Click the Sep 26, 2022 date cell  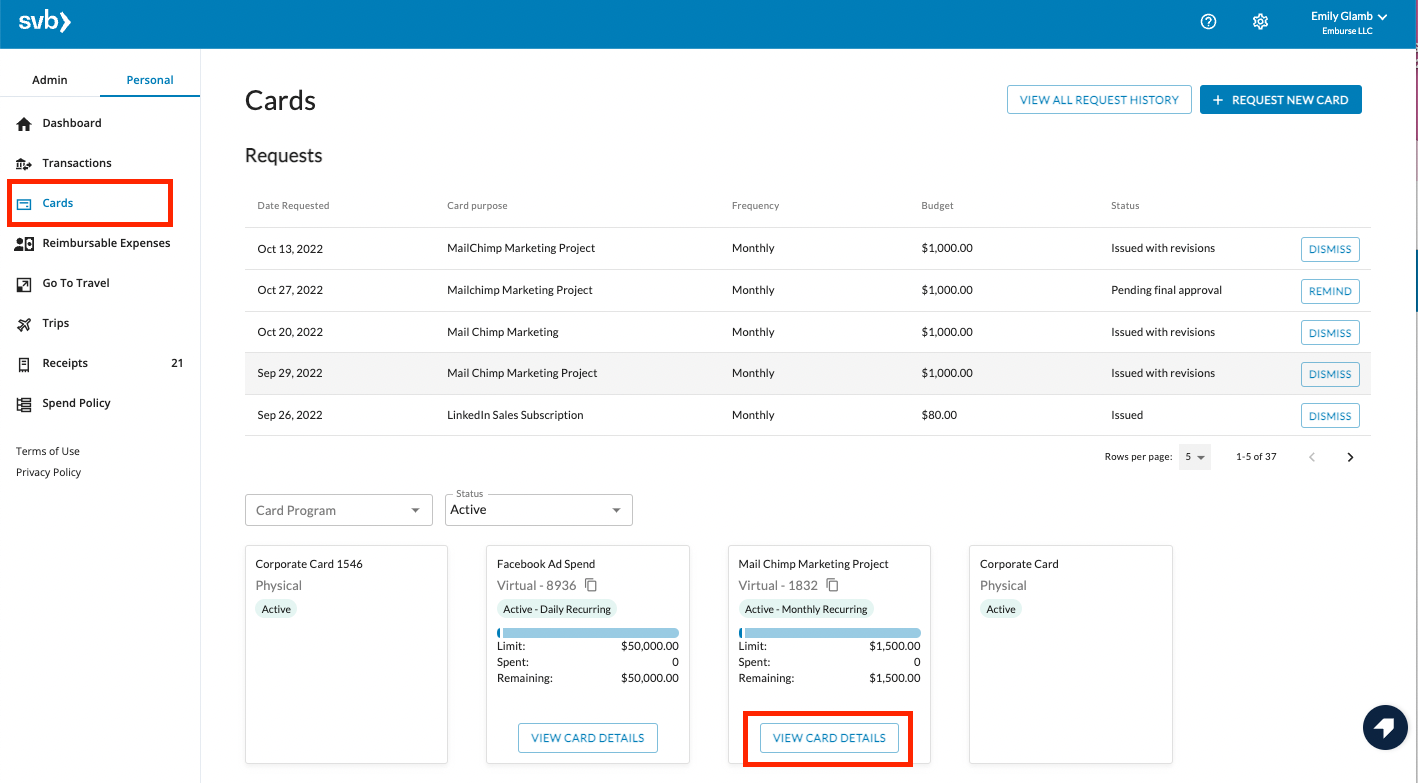[290, 415]
